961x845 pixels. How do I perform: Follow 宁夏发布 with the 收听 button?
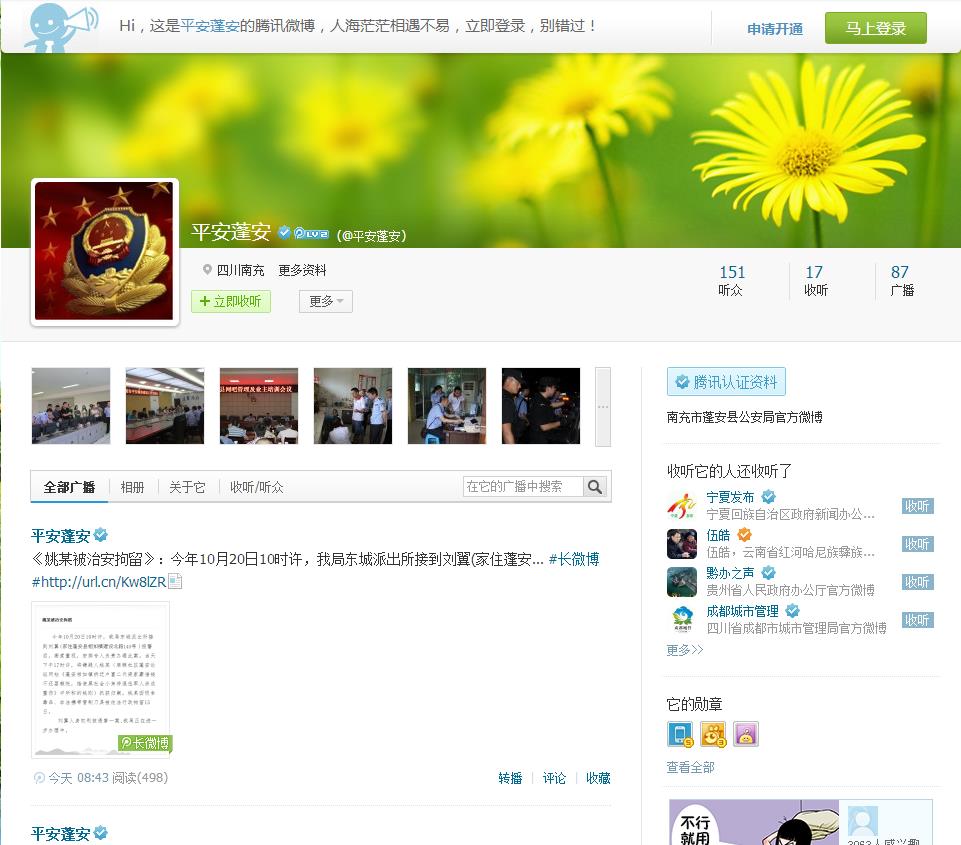click(x=917, y=506)
